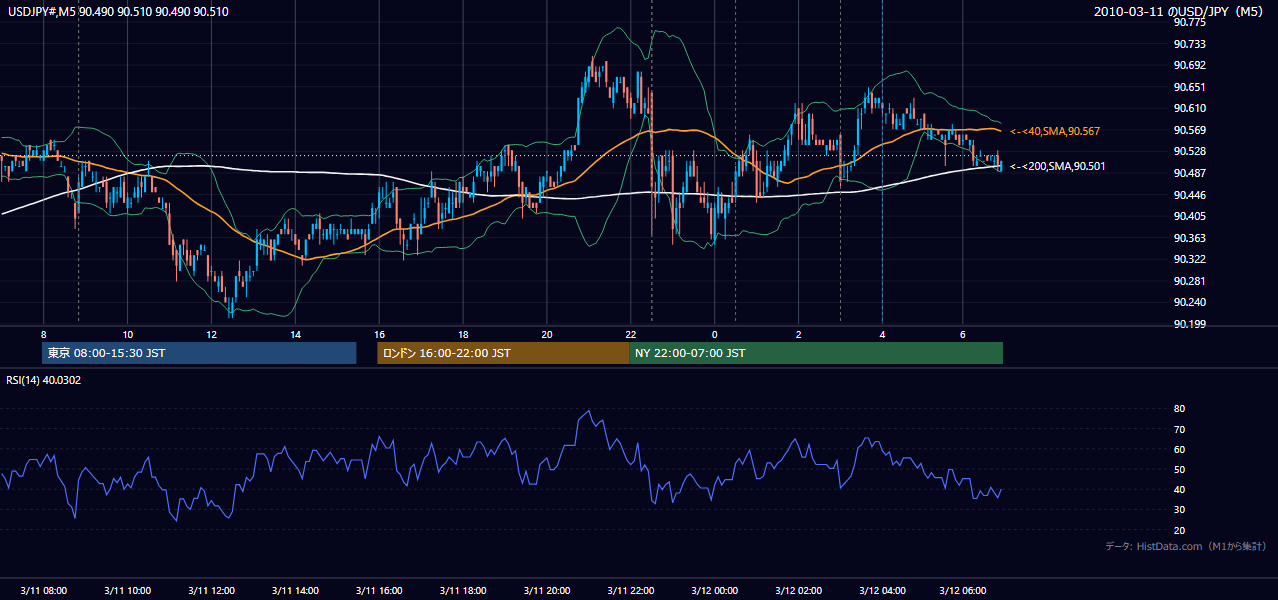Click the 3/12 04:00 date label
This screenshot has height=600, width=1278.
point(882,591)
